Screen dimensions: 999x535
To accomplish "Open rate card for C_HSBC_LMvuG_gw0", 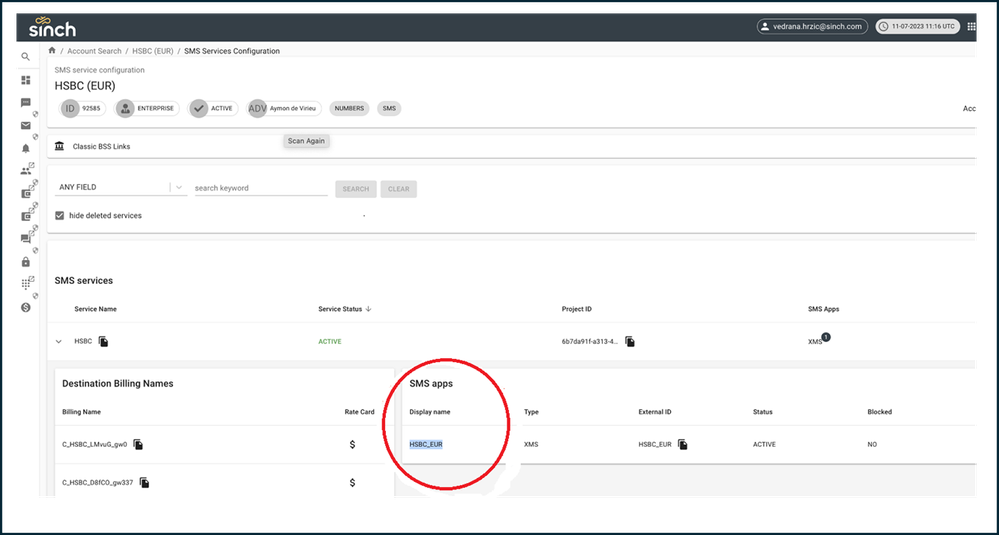I will coord(352,444).
